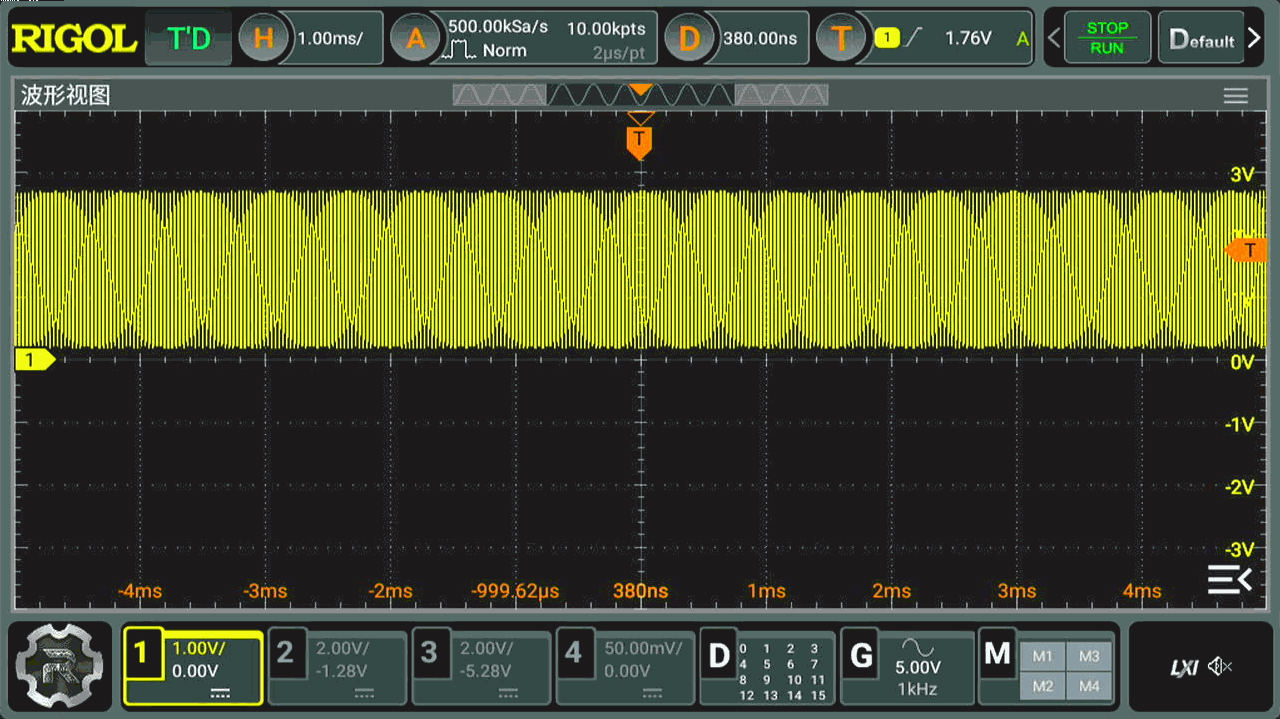
Task: Open the Delay D icon in the top bar
Action: point(689,39)
